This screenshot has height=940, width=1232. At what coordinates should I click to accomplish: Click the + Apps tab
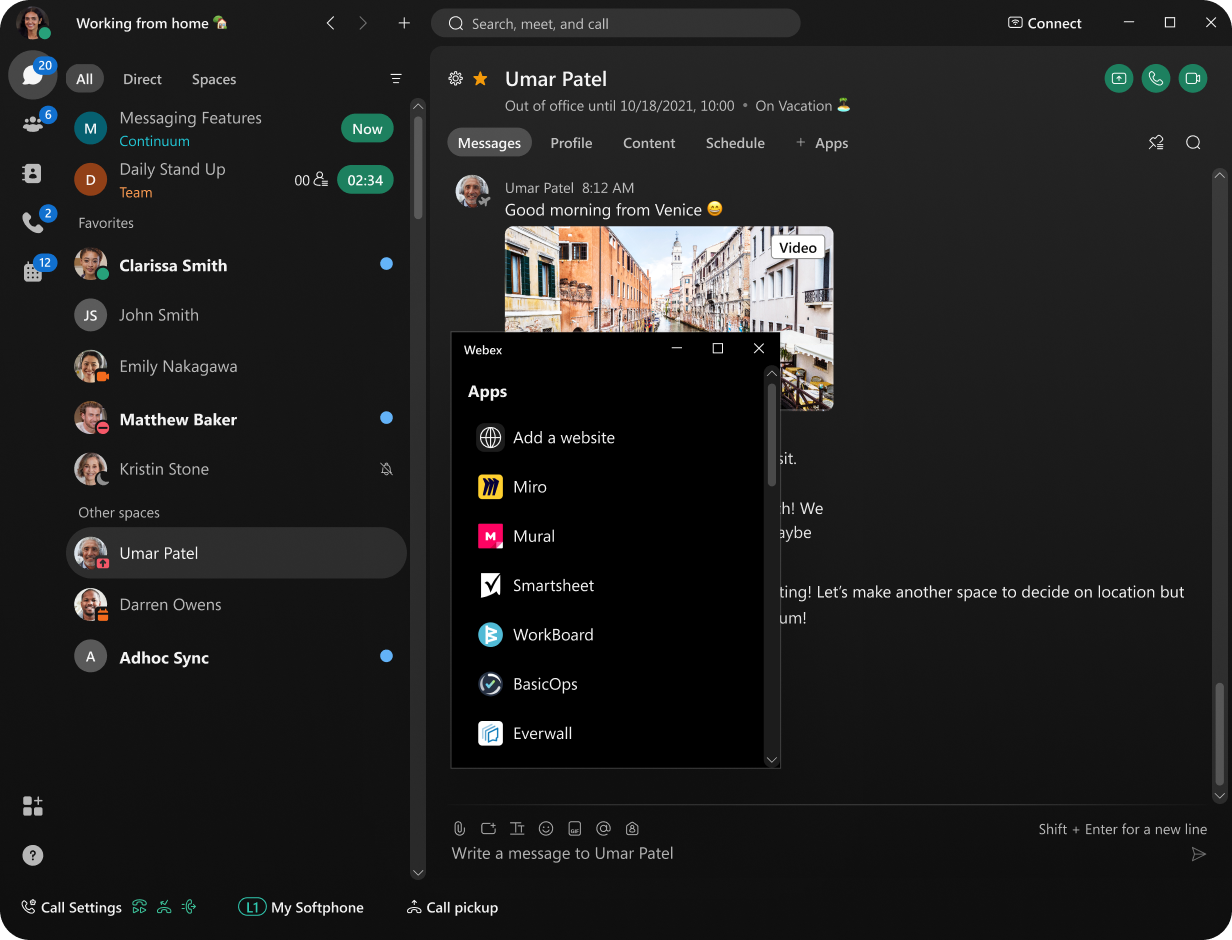(x=822, y=143)
